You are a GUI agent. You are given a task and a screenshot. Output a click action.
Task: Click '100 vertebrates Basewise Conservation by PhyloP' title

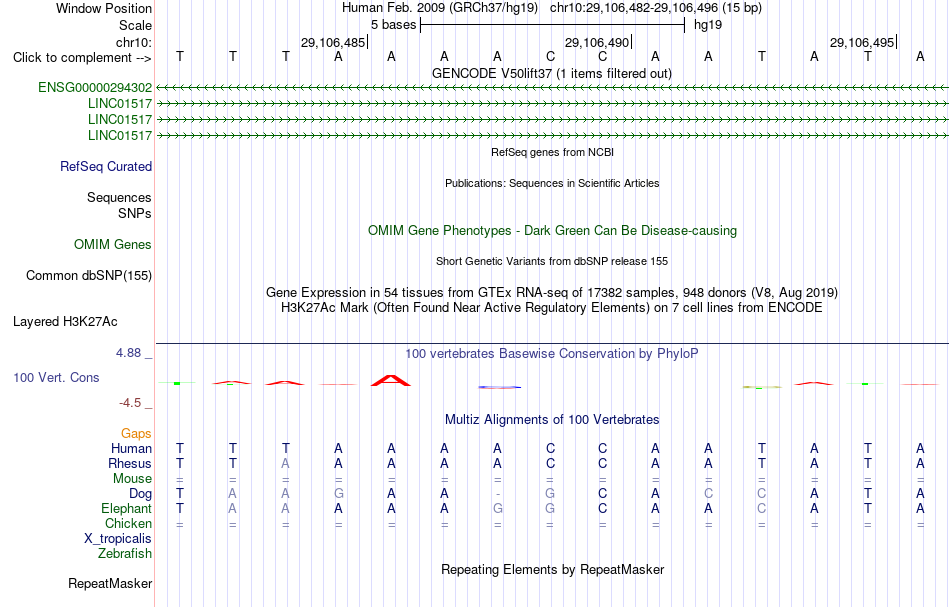(x=552, y=353)
